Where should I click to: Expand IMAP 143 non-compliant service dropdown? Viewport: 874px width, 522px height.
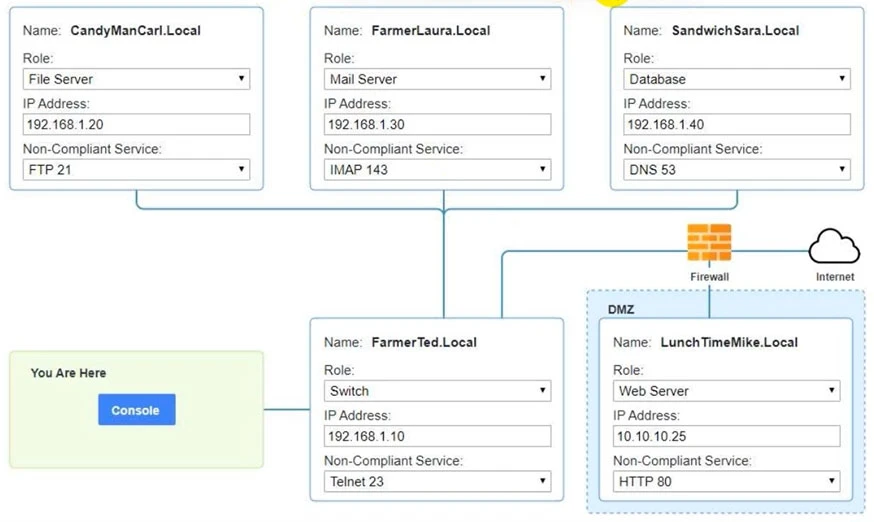click(437, 170)
